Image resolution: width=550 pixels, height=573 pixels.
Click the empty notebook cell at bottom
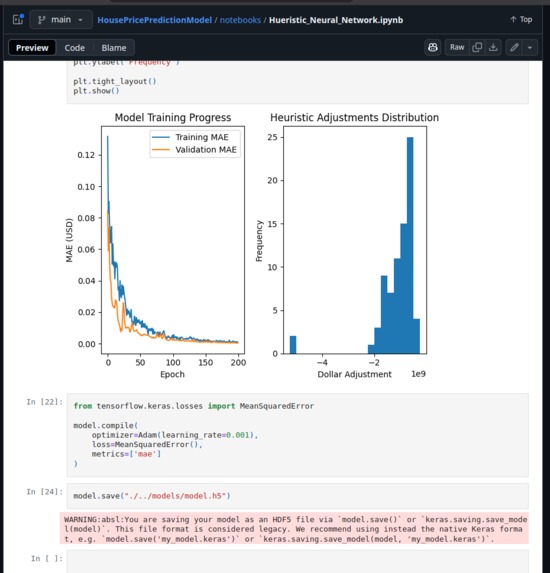click(297, 561)
